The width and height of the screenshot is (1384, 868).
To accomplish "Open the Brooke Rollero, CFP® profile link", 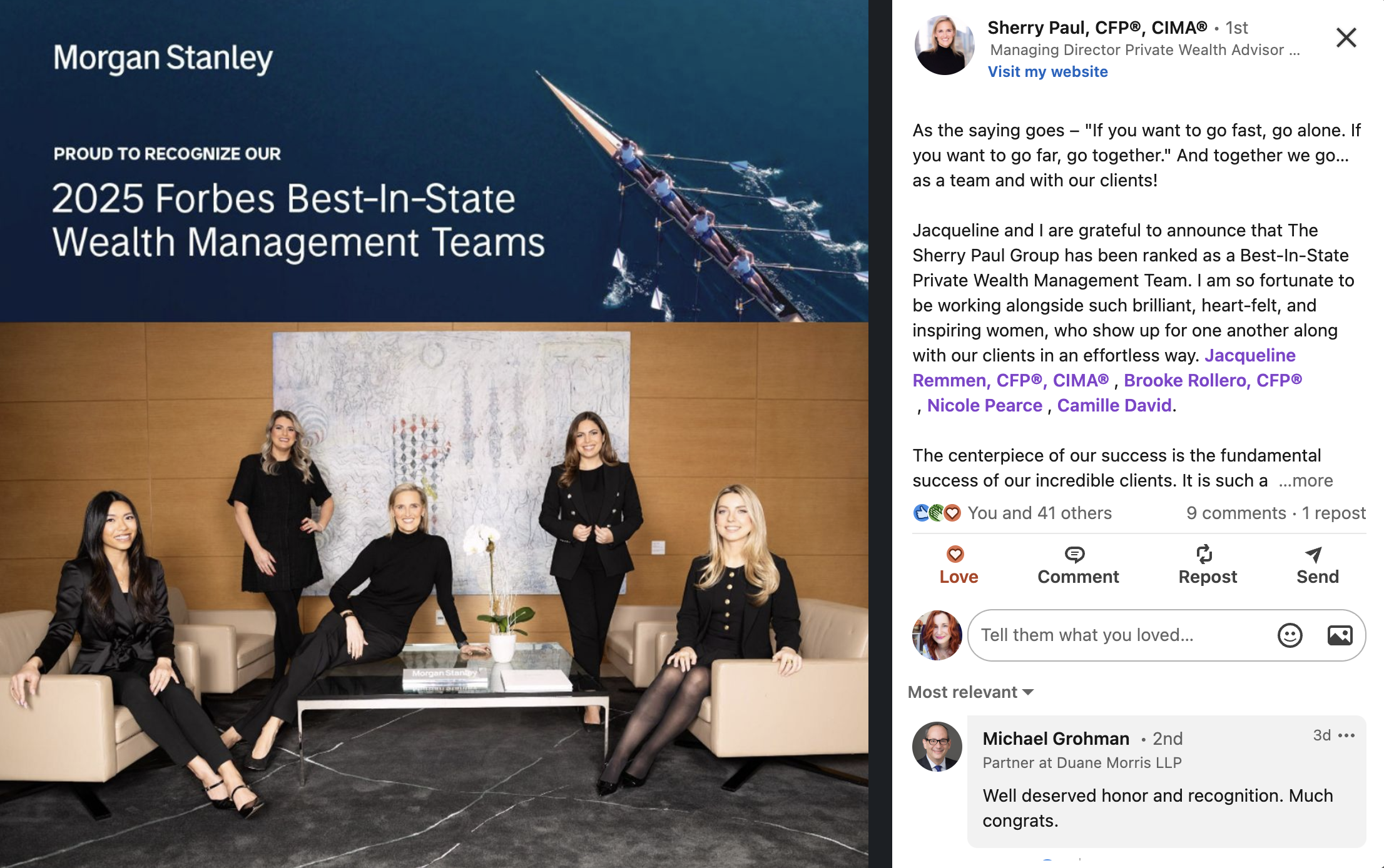I will coord(1213,380).
